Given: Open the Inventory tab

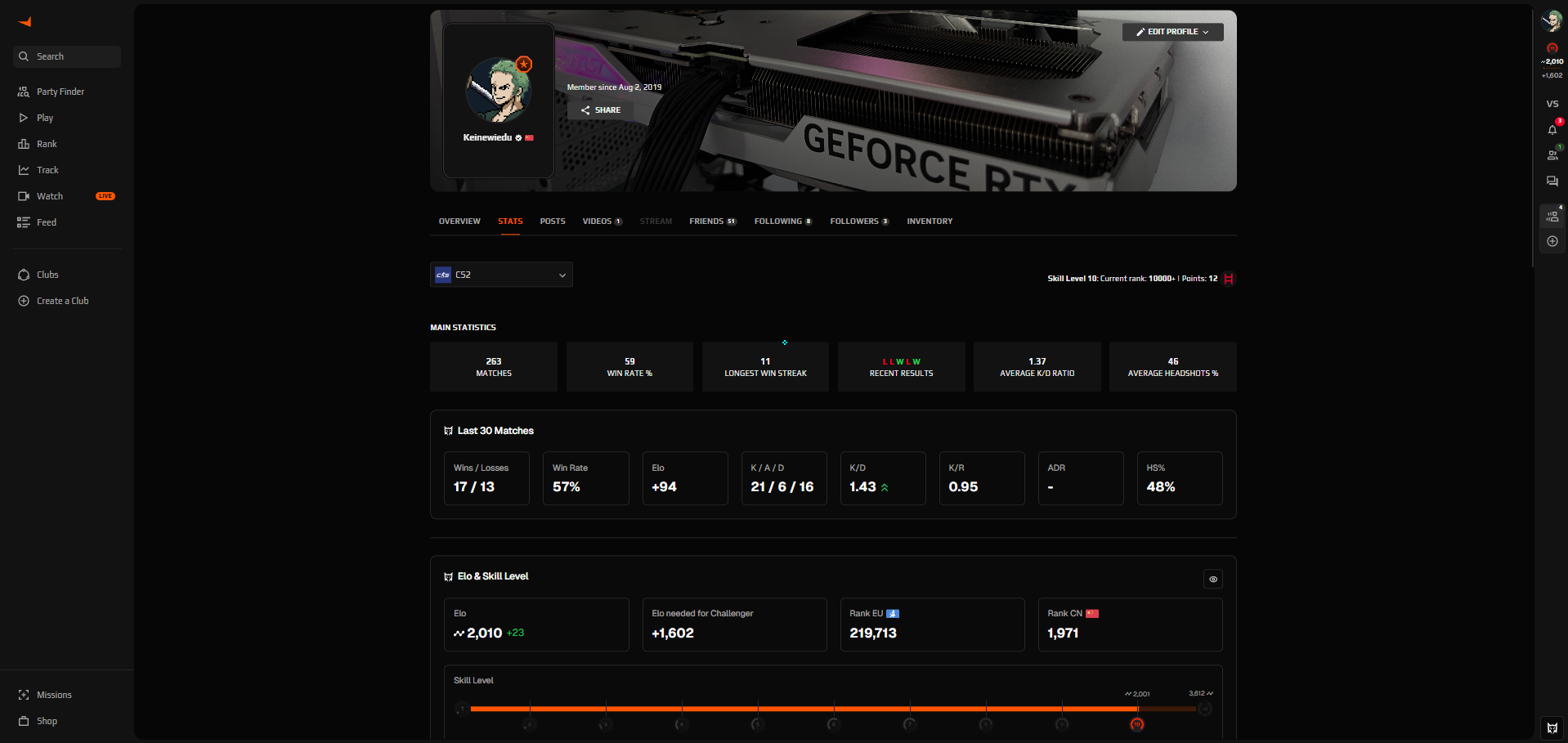Looking at the screenshot, I should click(930, 222).
